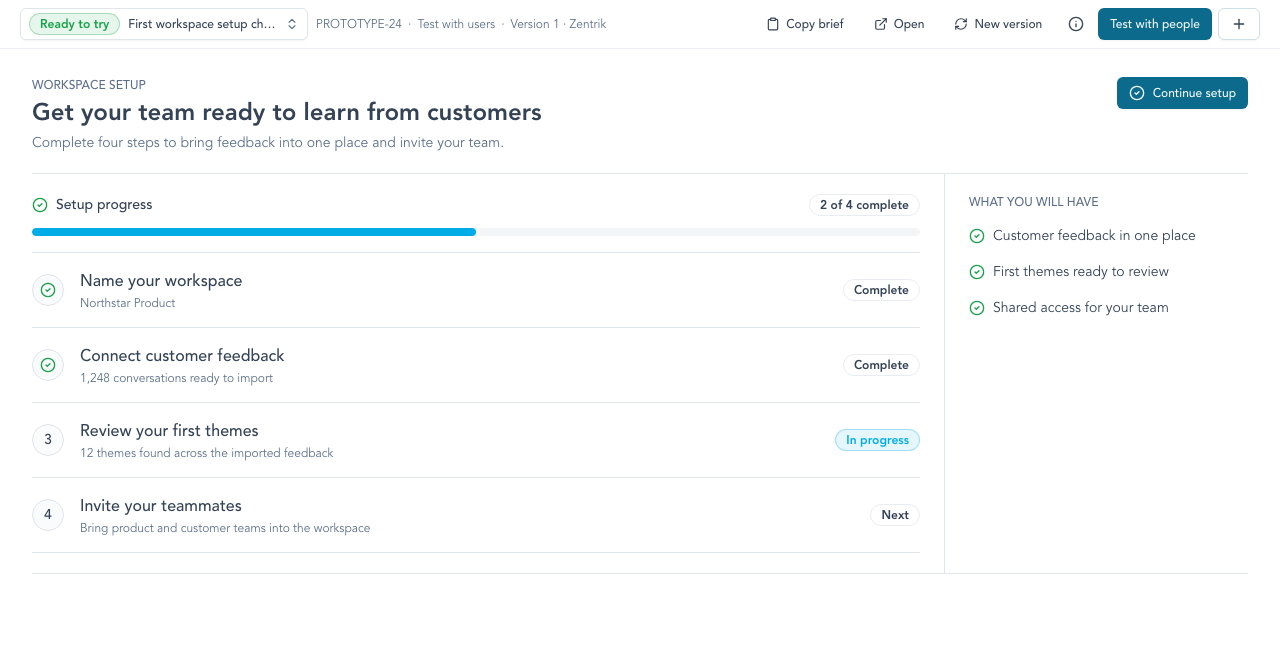Open the Connect customer feedback step
Screen dimensions: 1280x650
[x=476, y=365]
